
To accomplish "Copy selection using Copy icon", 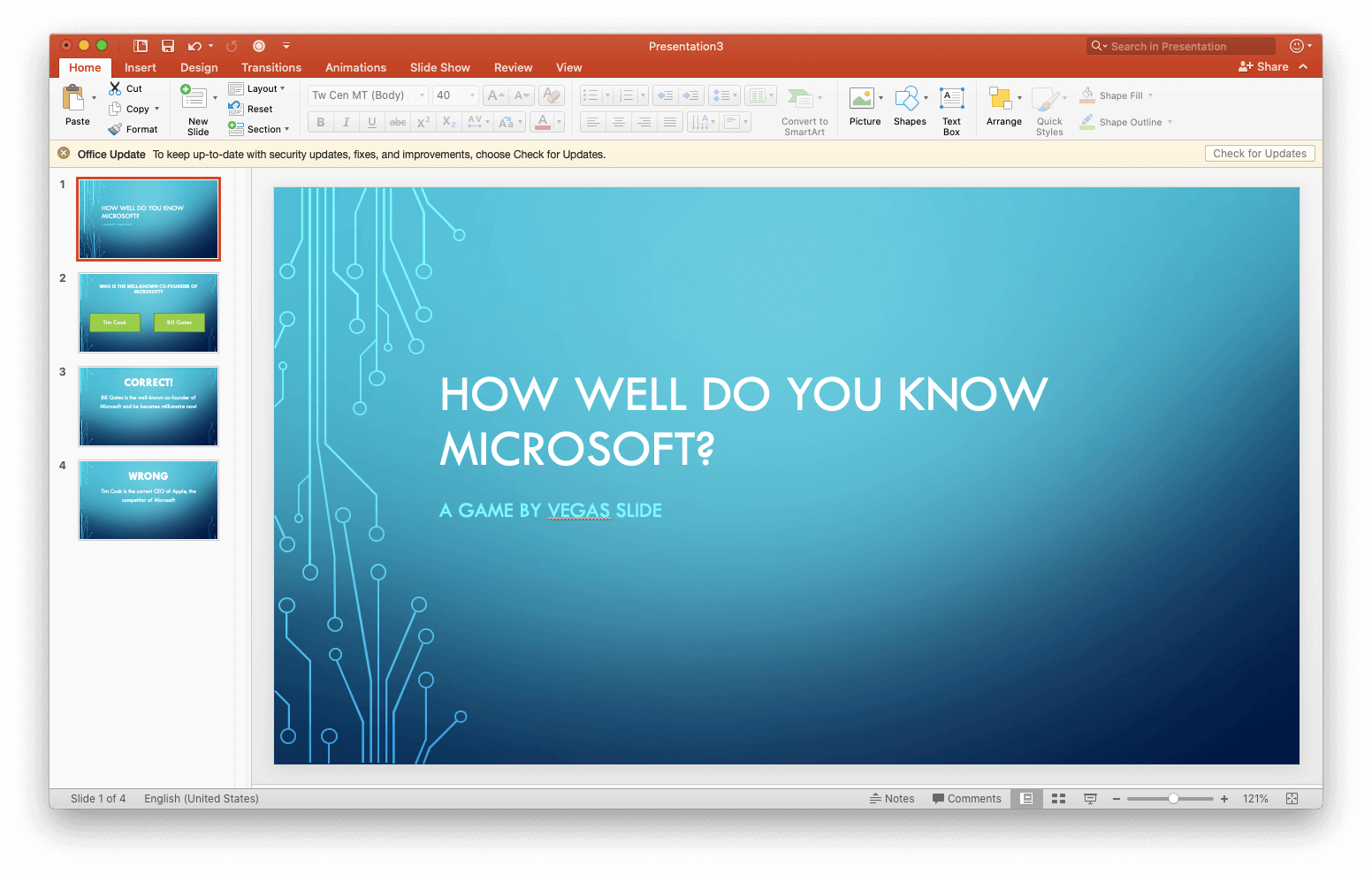I will (x=115, y=109).
